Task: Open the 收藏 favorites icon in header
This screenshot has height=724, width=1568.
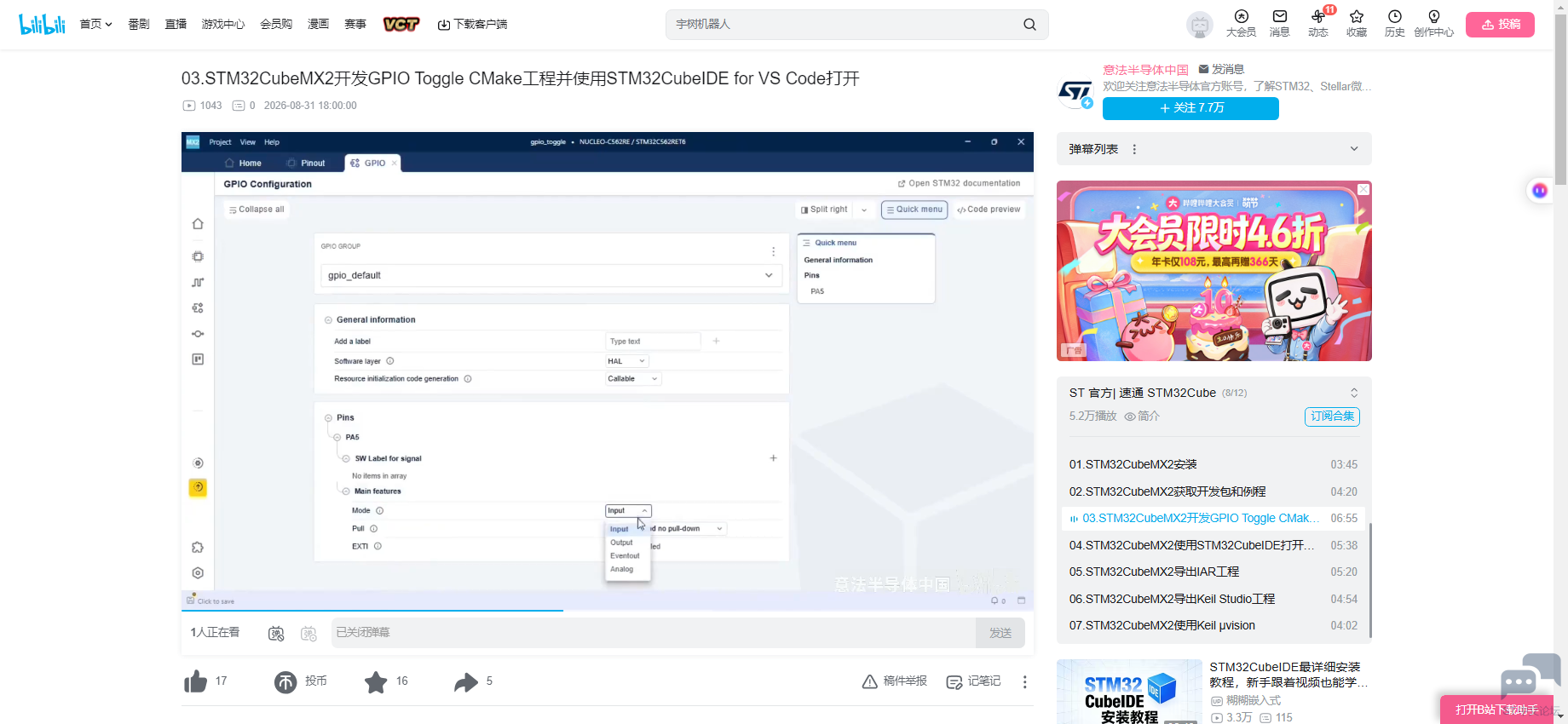Action: (x=1357, y=24)
